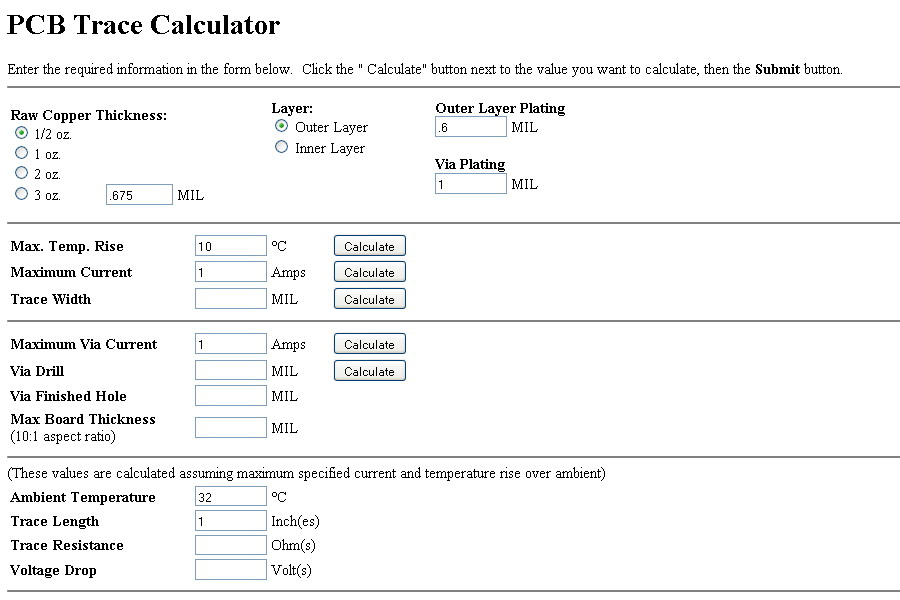
Task: Click Calculate for Max. Temp. Rise
Action: tap(369, 246)
